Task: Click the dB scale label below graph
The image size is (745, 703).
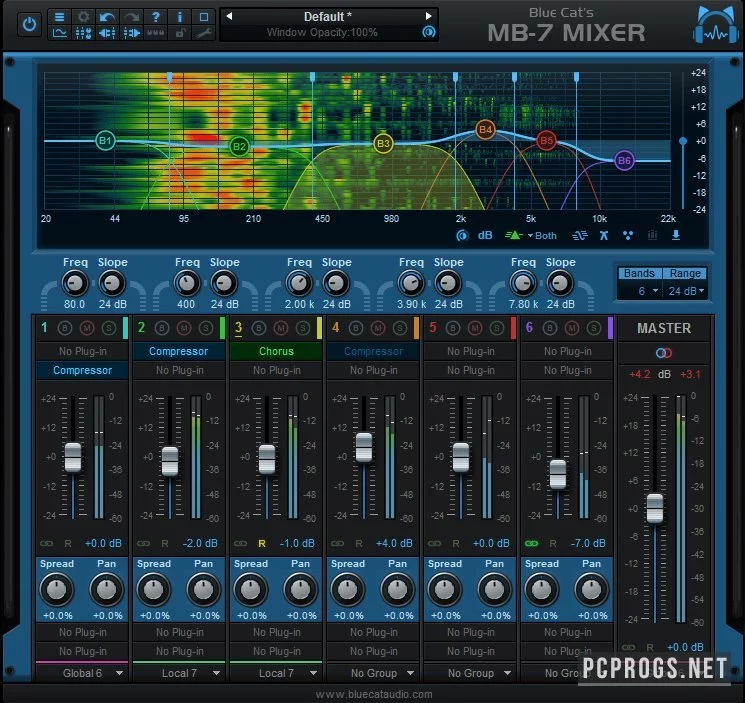Action: click(485, 235)
